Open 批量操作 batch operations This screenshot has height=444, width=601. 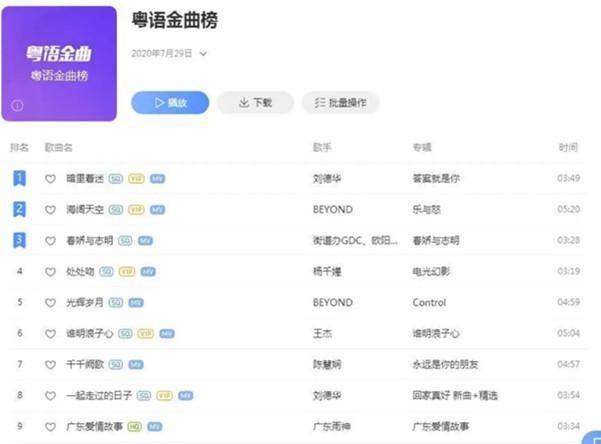(x=340, y=102)
